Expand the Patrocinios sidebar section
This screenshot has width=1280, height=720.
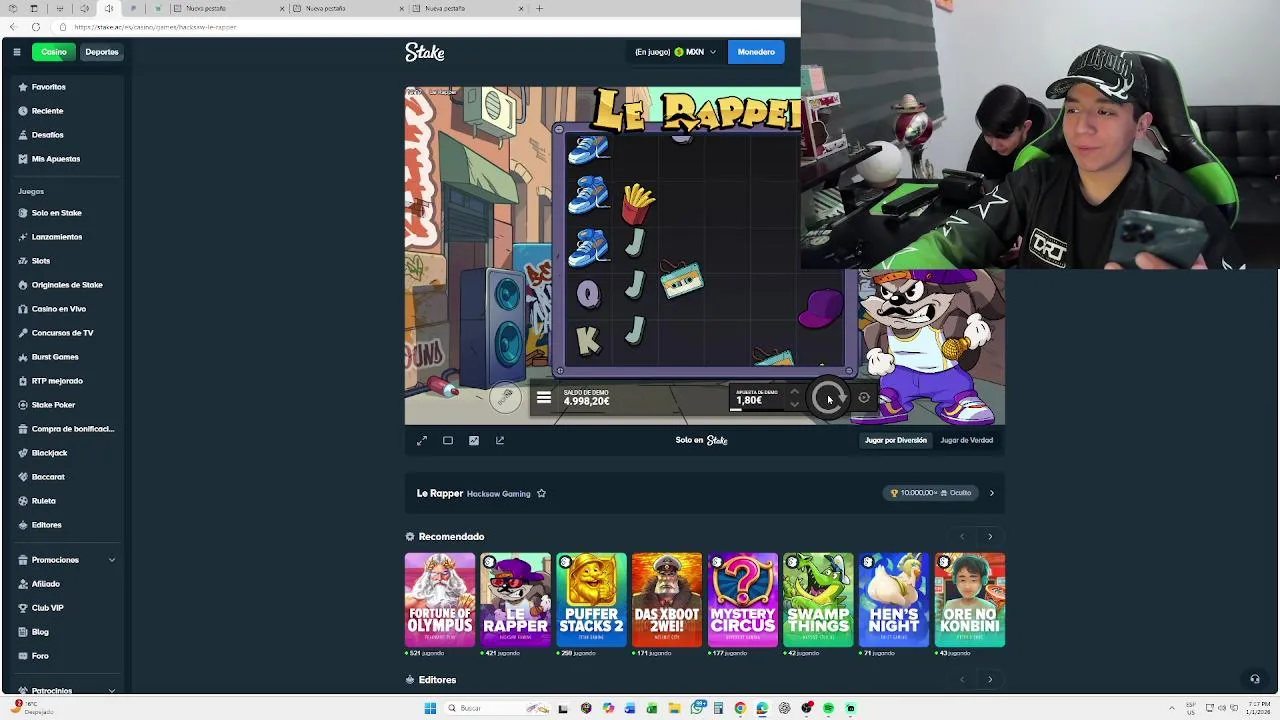[x=66, y=690]
